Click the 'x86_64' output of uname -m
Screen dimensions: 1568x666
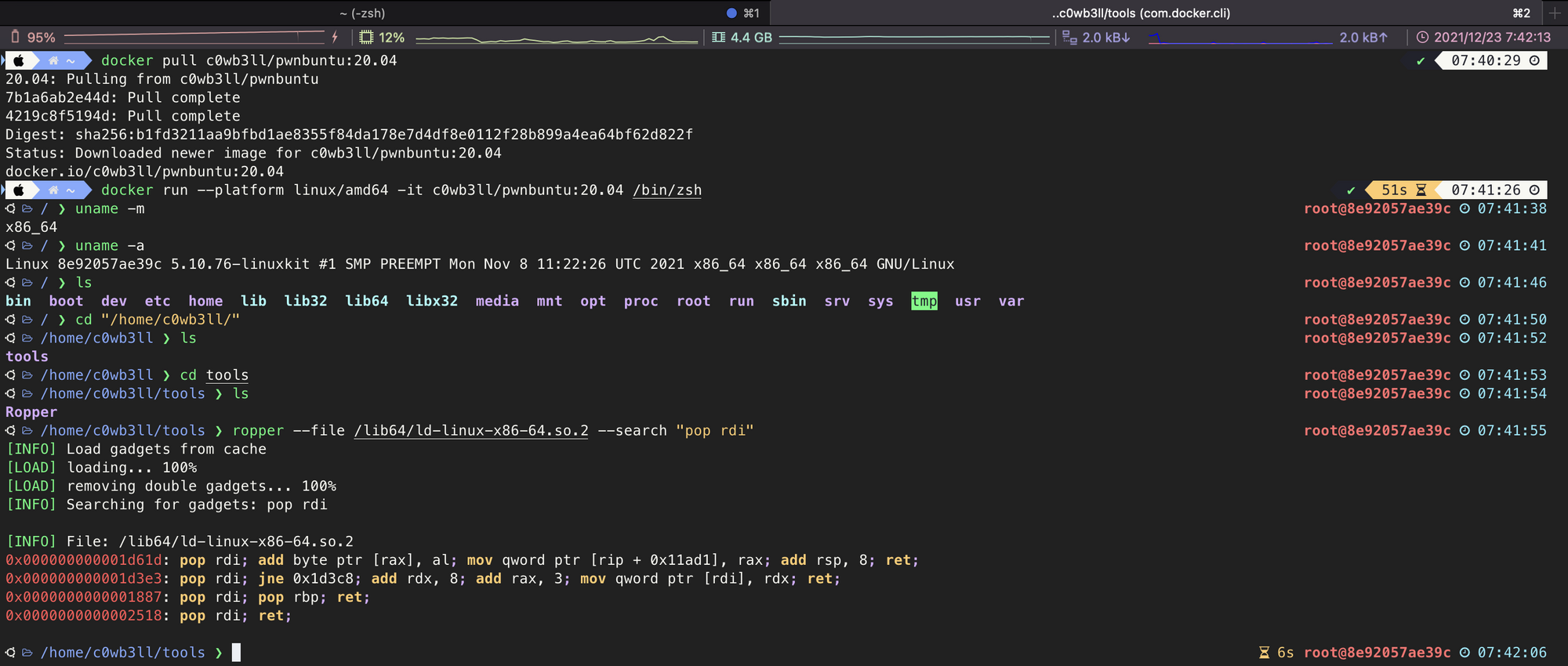[31, 227]
